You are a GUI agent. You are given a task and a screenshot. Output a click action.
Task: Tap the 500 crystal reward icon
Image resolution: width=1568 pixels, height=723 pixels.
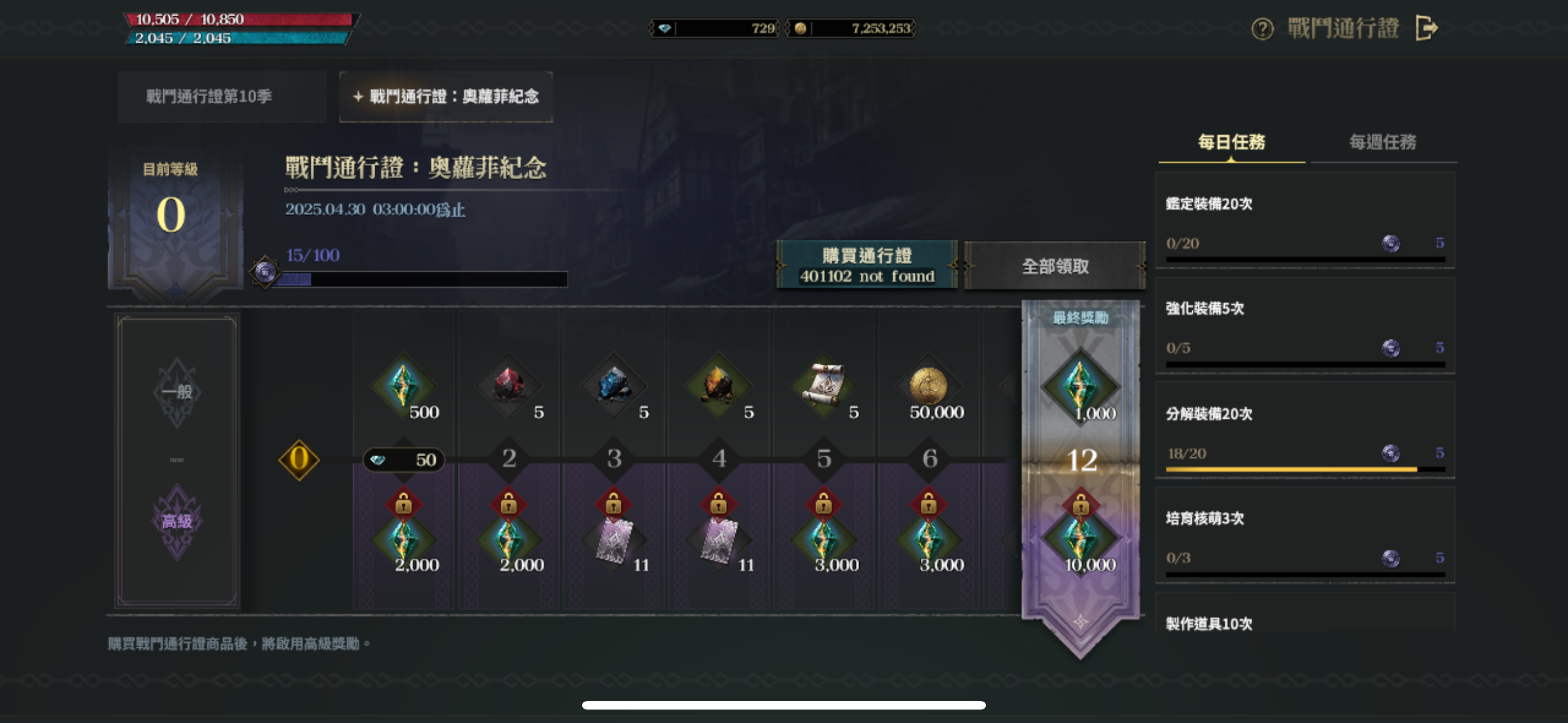click(404, 386)
